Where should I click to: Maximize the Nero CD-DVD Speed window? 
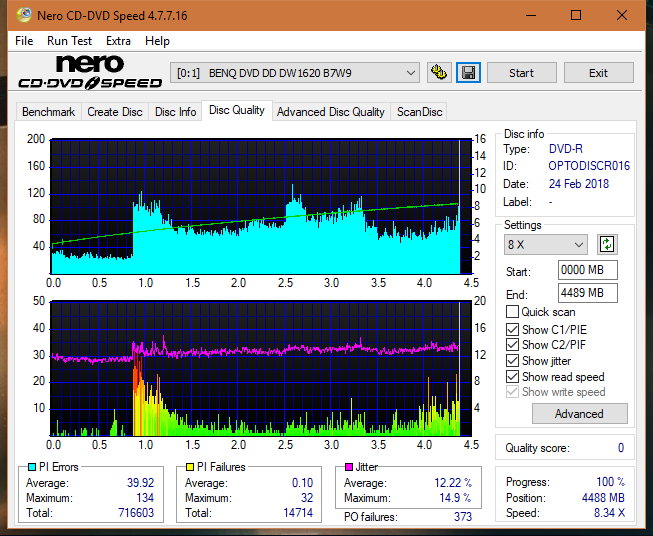click(x=576, y=15)
